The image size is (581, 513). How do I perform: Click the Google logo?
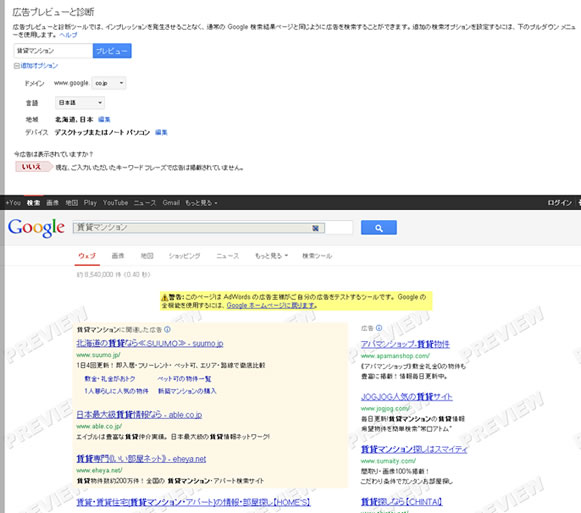tap(36, 228)
